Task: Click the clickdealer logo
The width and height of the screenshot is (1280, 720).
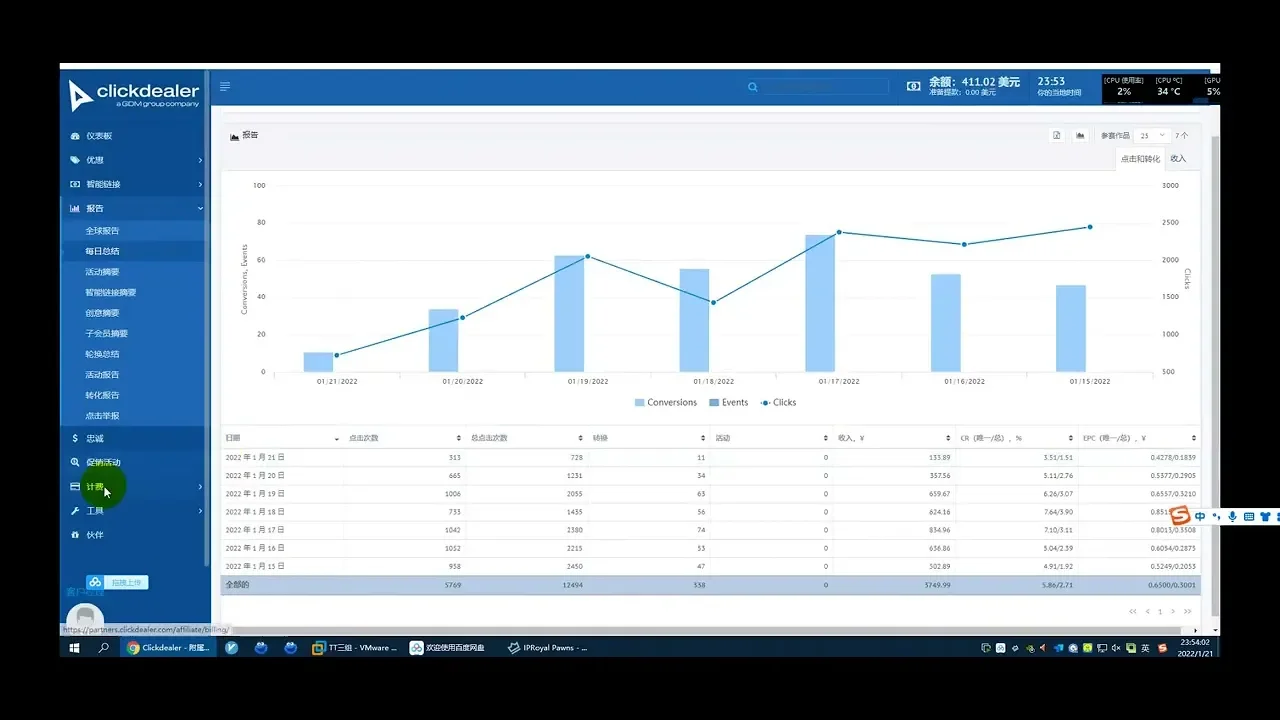Action: [134, 95]
